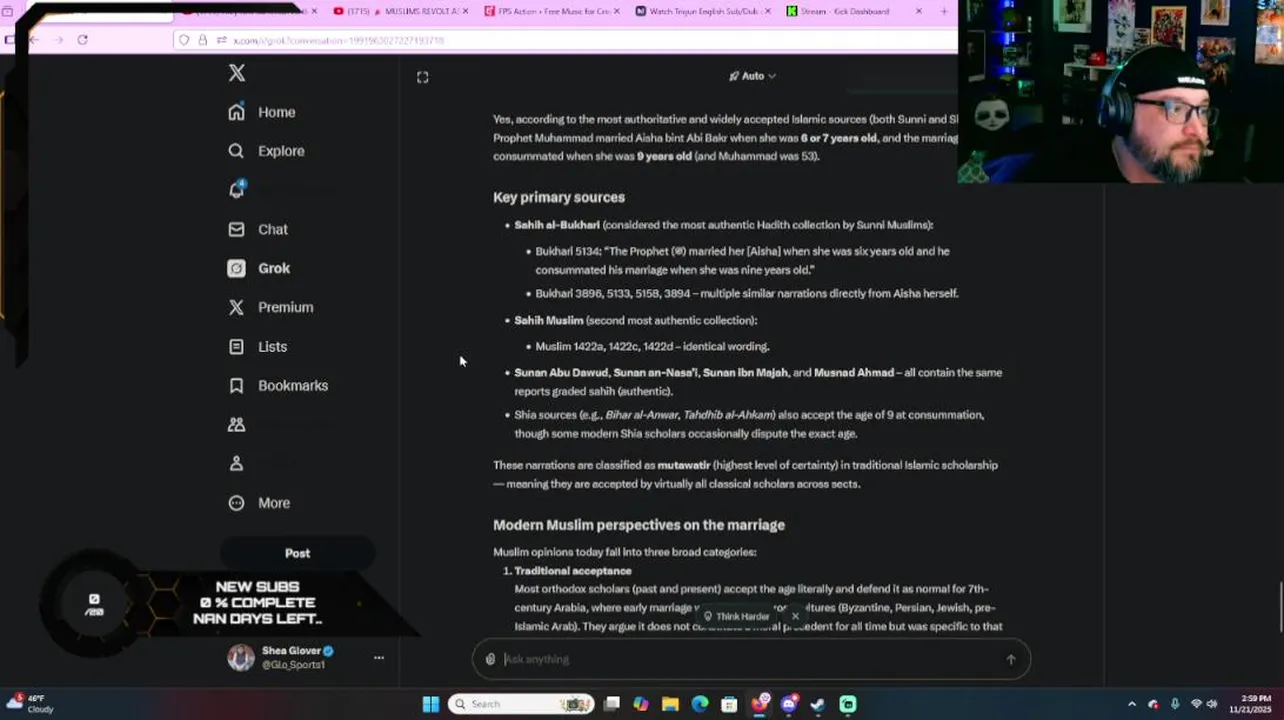Click the Key primary sources heading
Viewport: 1284px width, 720px height.
click(x=559, y=197)
